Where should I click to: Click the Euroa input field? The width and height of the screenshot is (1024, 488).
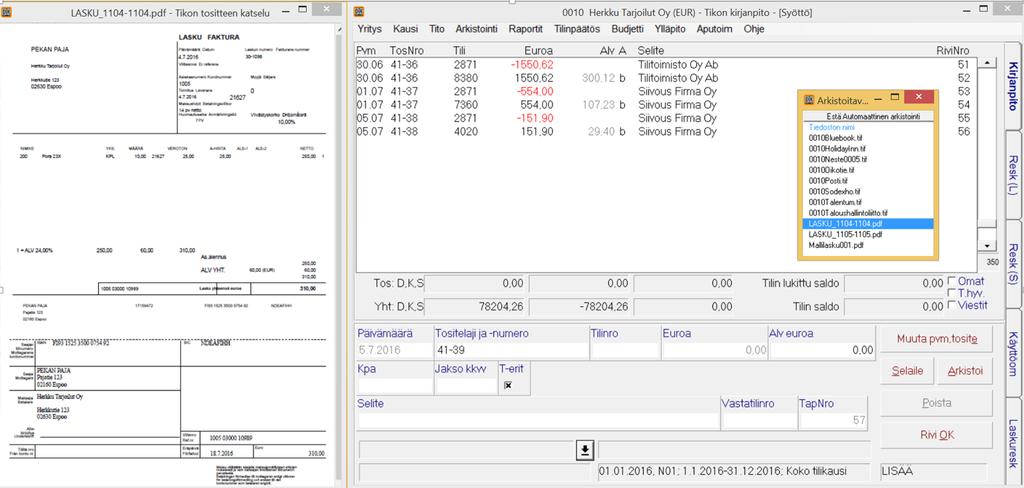714,350
